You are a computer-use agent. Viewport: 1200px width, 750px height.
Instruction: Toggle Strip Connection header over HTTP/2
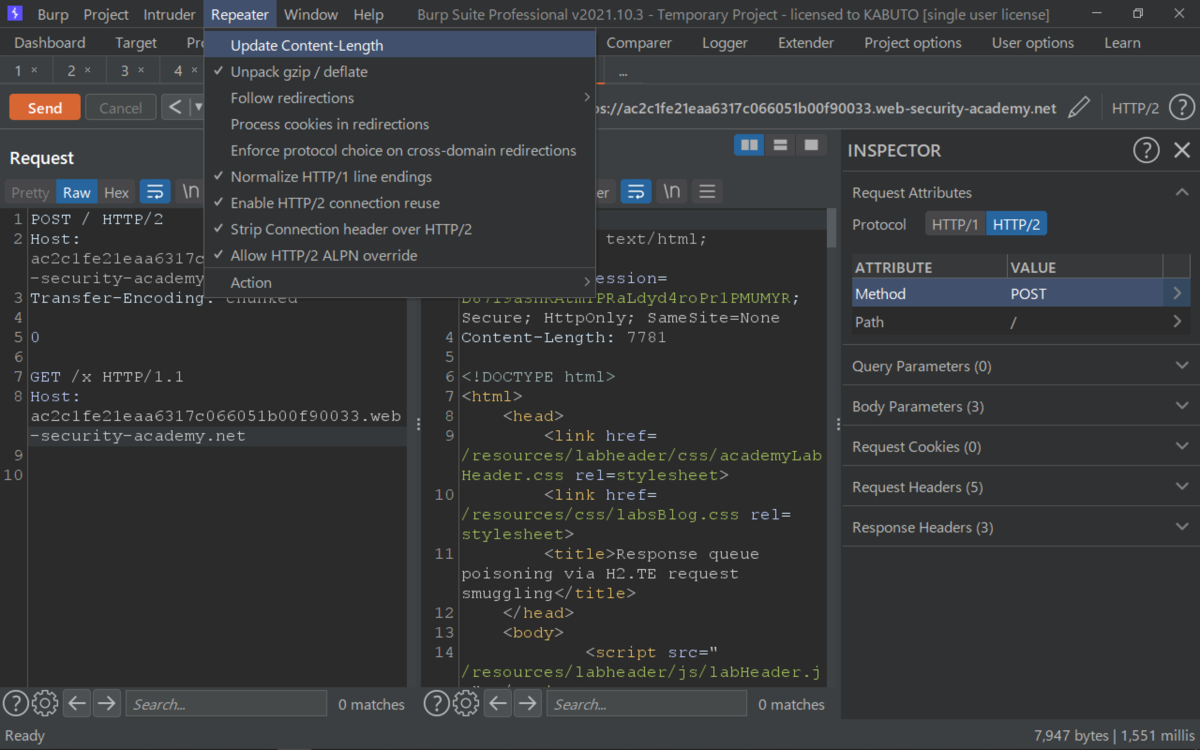coord(399,229)
